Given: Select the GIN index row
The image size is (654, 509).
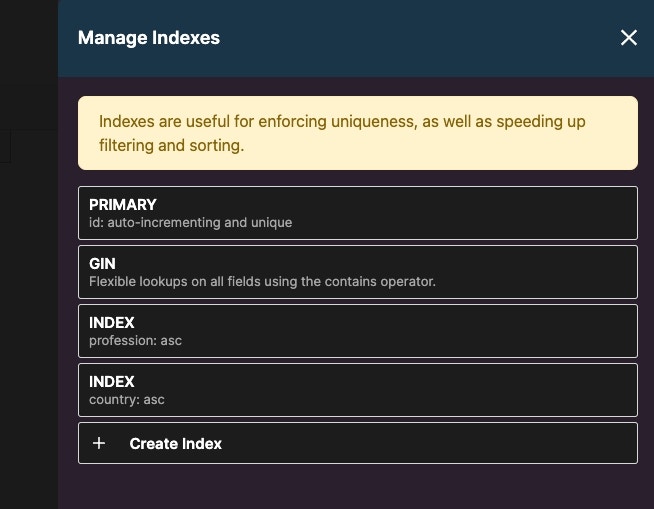Looking at the screenshot, I should click(357, 272).
